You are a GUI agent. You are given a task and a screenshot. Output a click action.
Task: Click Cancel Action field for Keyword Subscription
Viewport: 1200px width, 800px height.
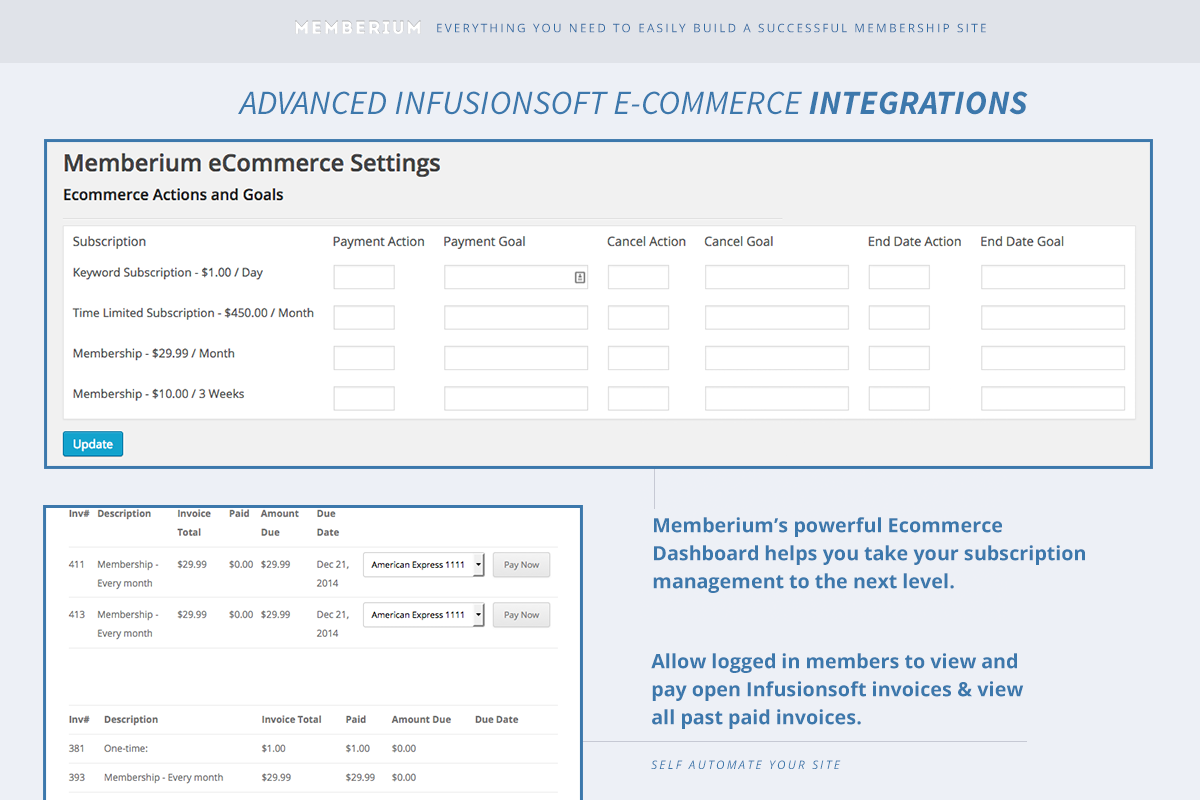coord(638,277)
